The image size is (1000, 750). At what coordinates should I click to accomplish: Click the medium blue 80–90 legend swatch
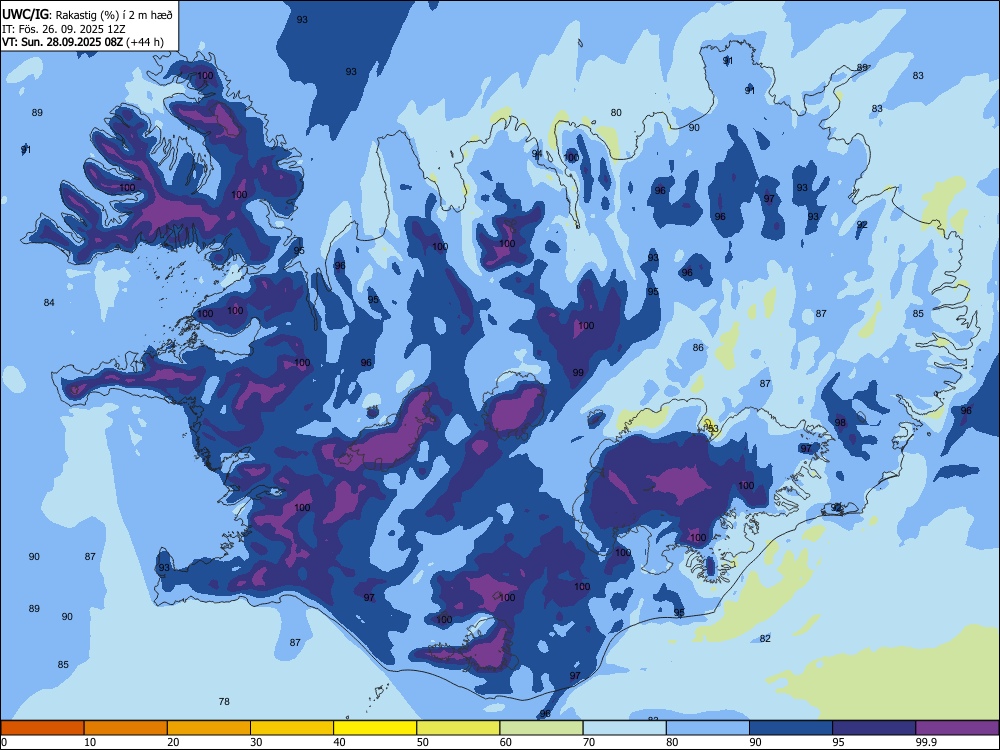tap(708, 728)
